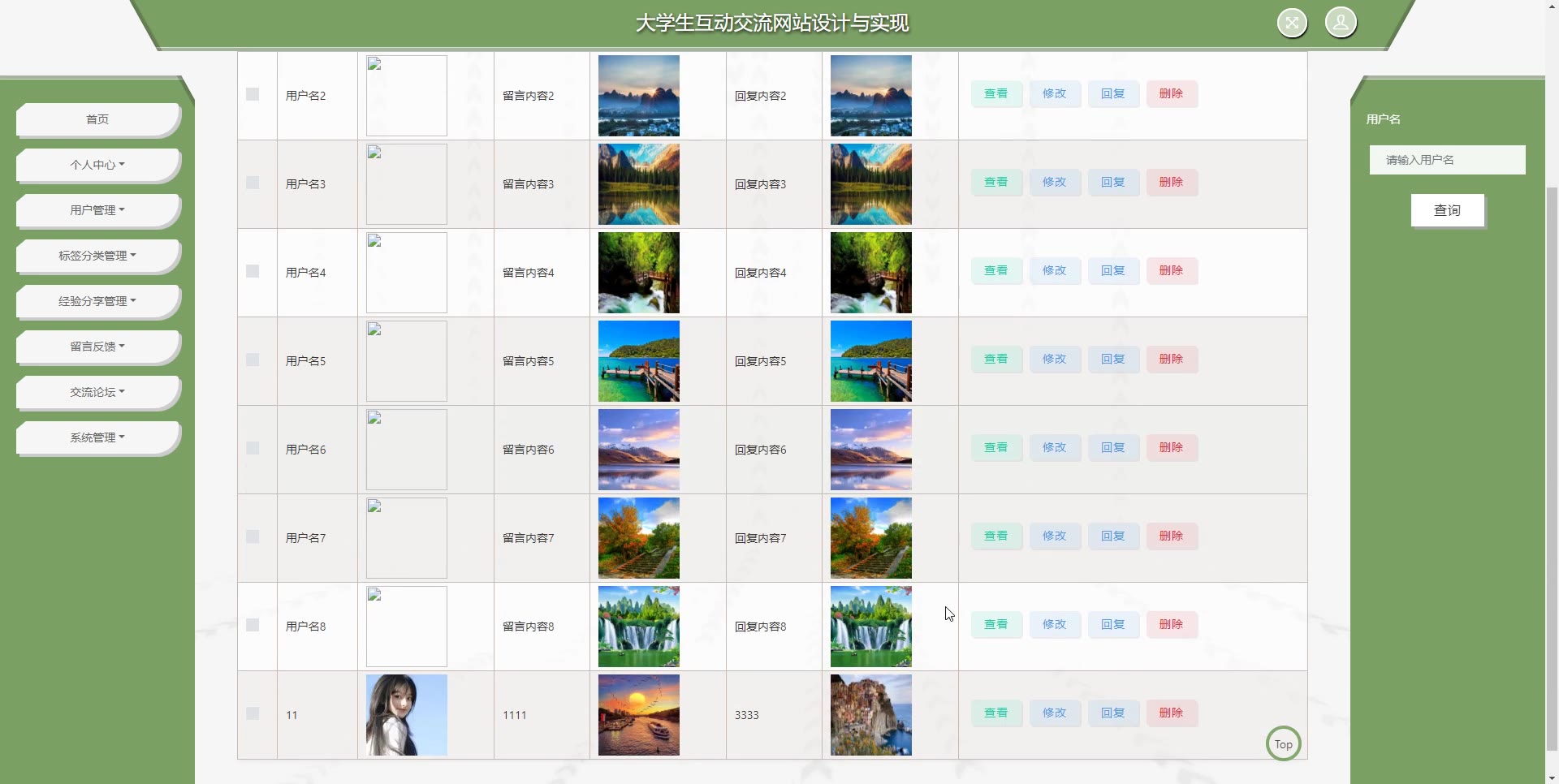Click 修改 for 用户名5 row

tap(1055, 359)
